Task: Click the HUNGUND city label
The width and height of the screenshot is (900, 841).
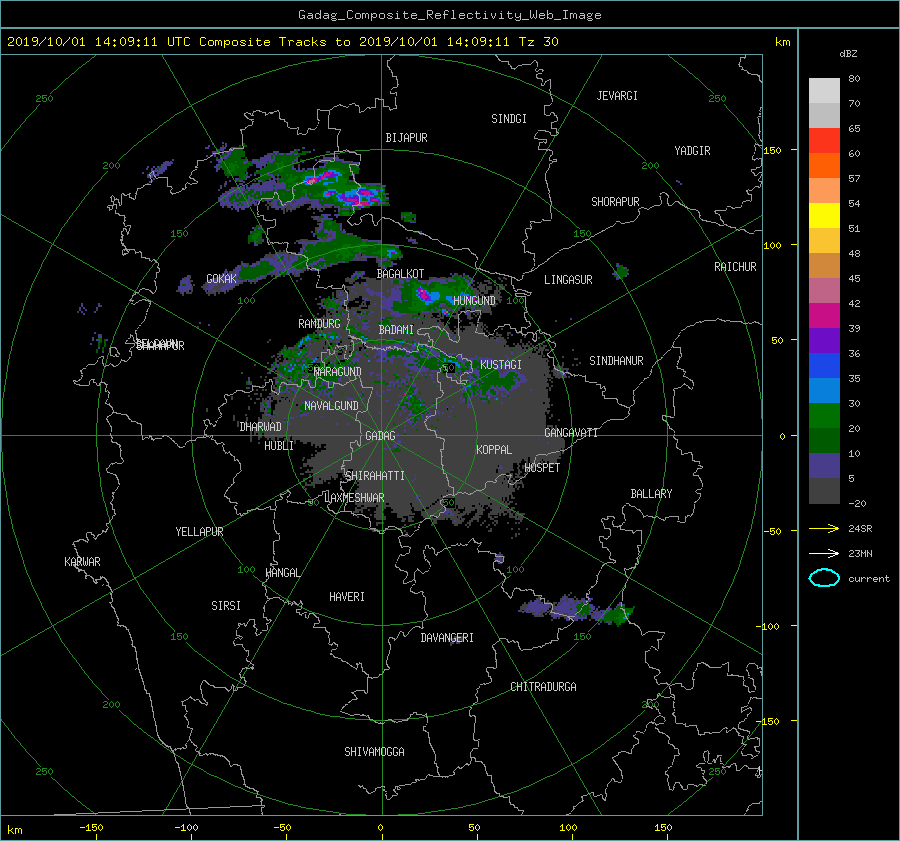Action: 474,300
